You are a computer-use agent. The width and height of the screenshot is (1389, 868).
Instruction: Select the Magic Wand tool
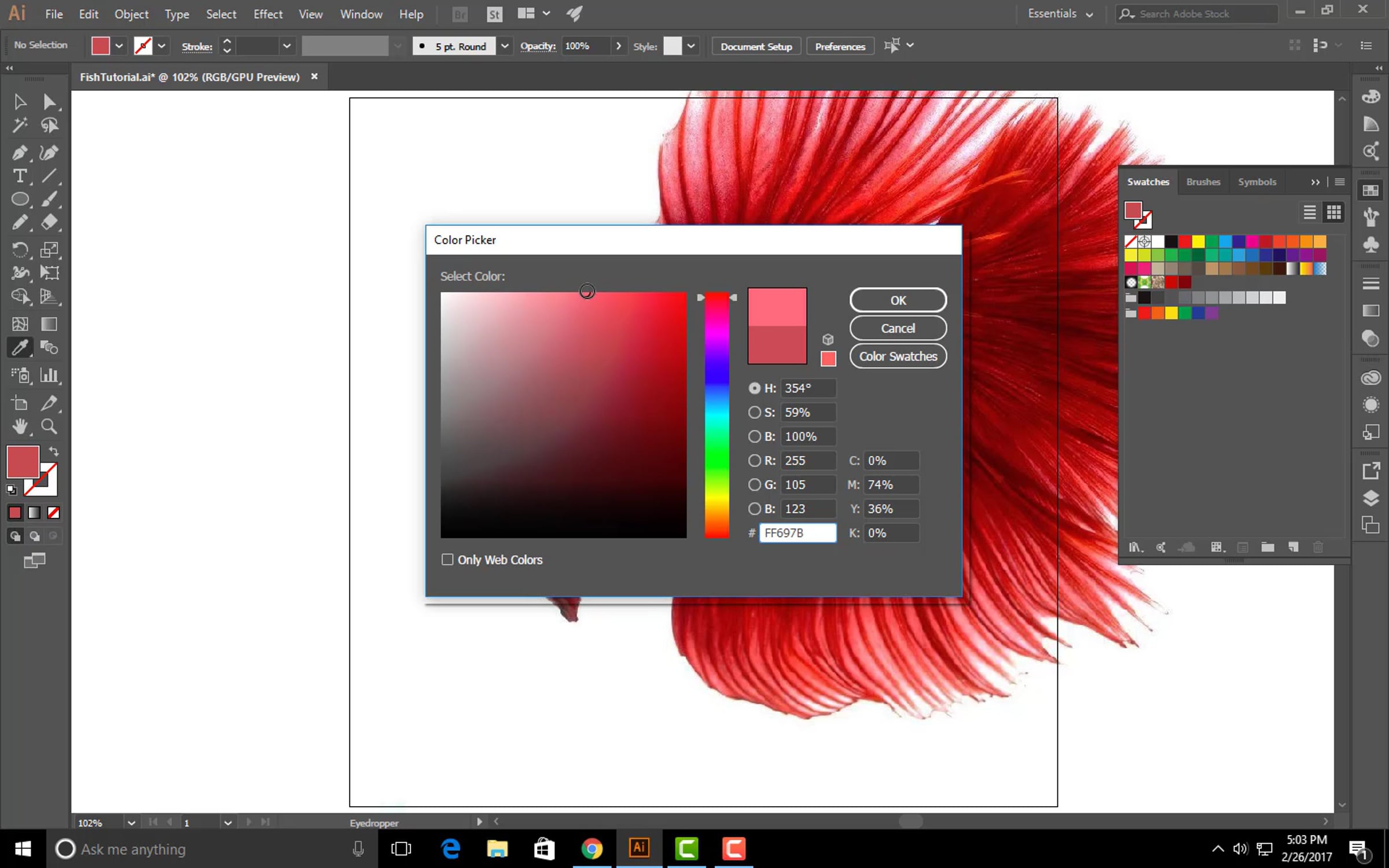(19, 125)
